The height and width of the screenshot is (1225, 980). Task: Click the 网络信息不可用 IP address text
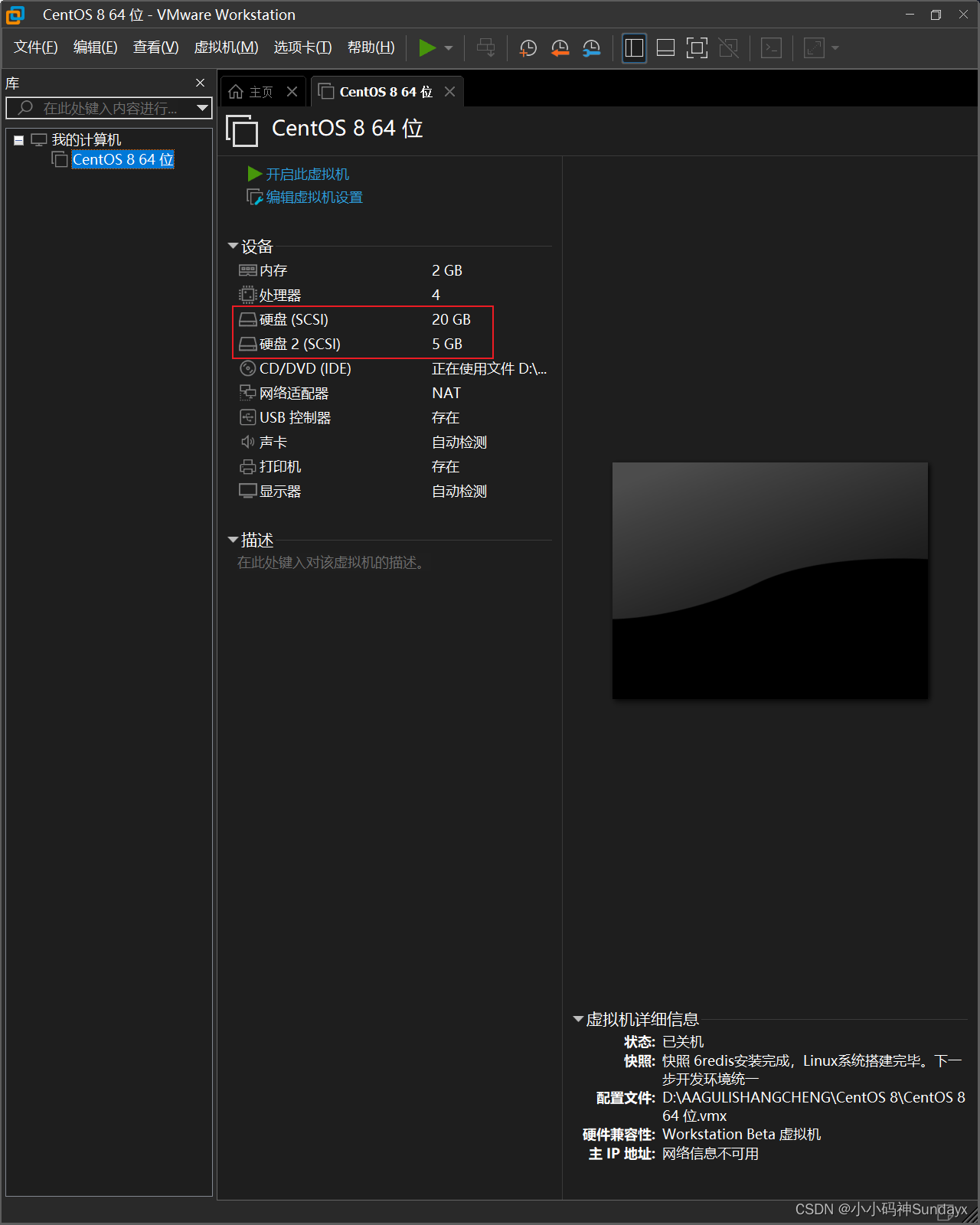point(710,1153)
